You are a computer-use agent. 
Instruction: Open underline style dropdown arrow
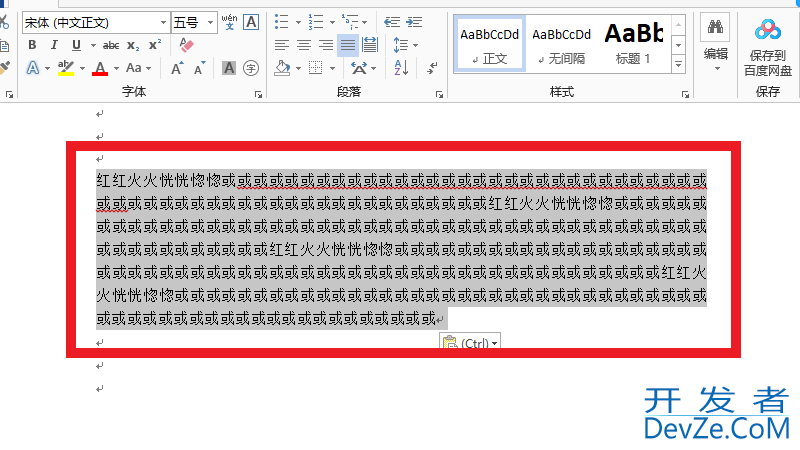tap(93, 45)
